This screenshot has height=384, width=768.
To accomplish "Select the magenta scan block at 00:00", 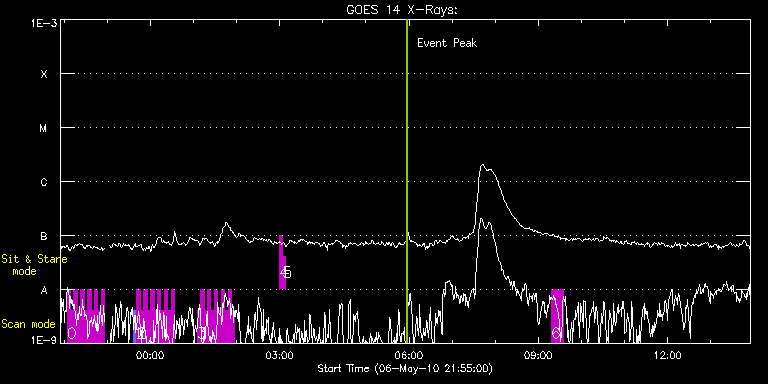I will tap(155, 316).
